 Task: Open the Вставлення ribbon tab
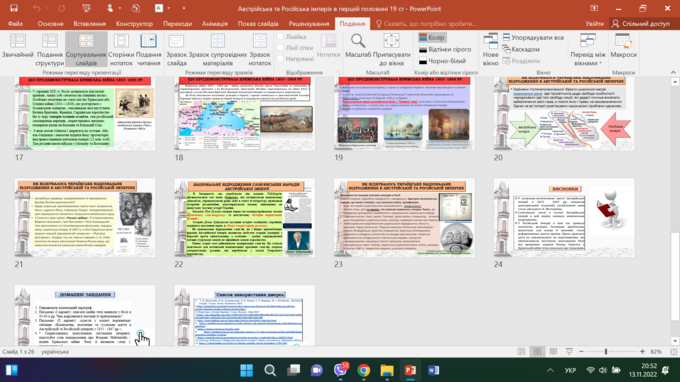click(89, 23)
